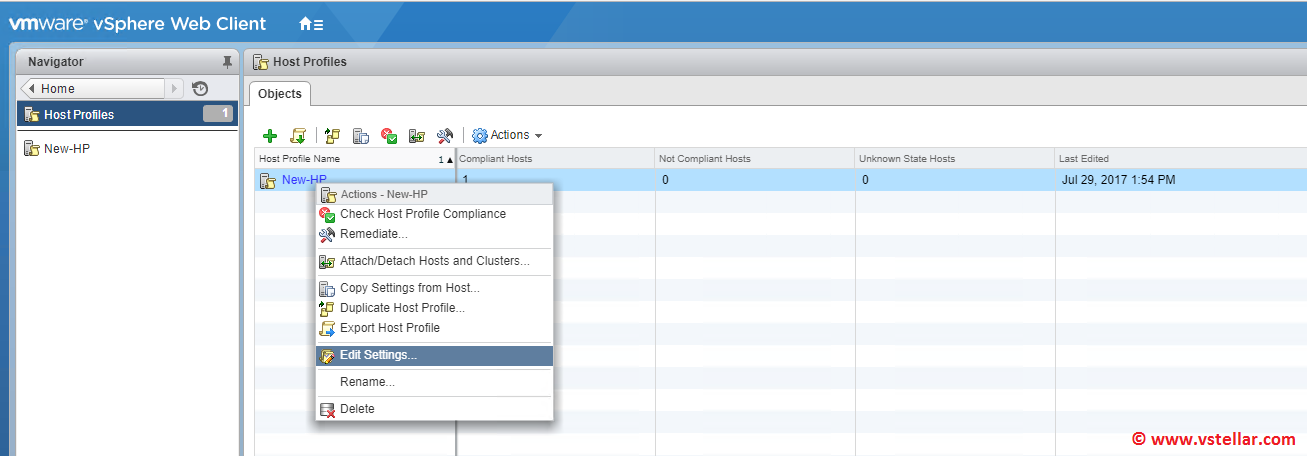
Task: Click the attach/detach hosts toolbar icon
Action: [x=418, y=136]
